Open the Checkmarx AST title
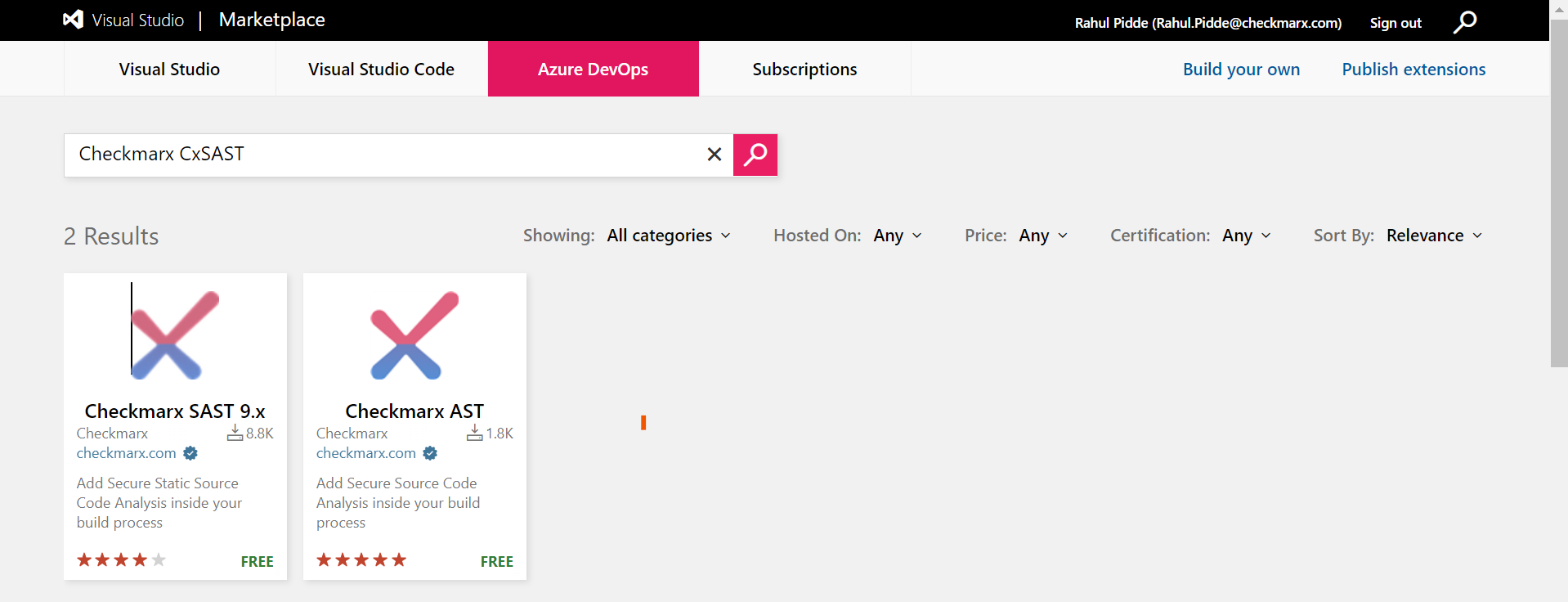The image size is (1568, 602). click(x=414, y=411)
